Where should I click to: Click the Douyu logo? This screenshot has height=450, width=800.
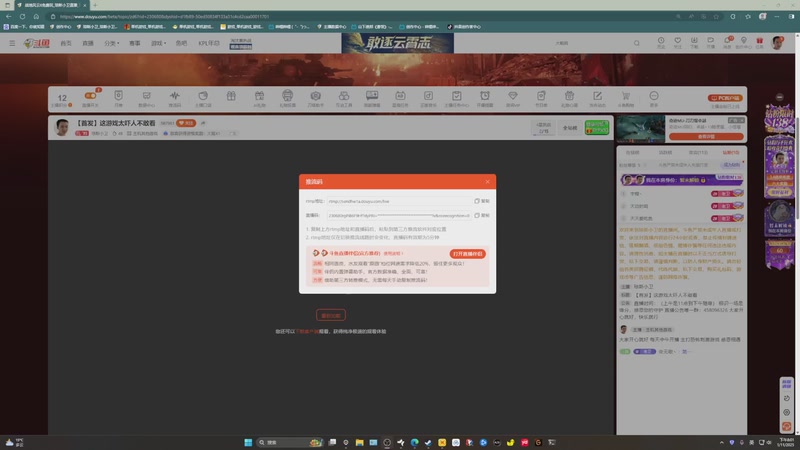[37, 43]
